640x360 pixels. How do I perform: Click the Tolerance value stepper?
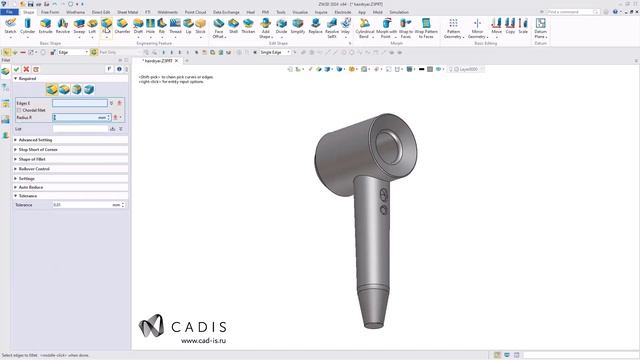tap(123, 205)
